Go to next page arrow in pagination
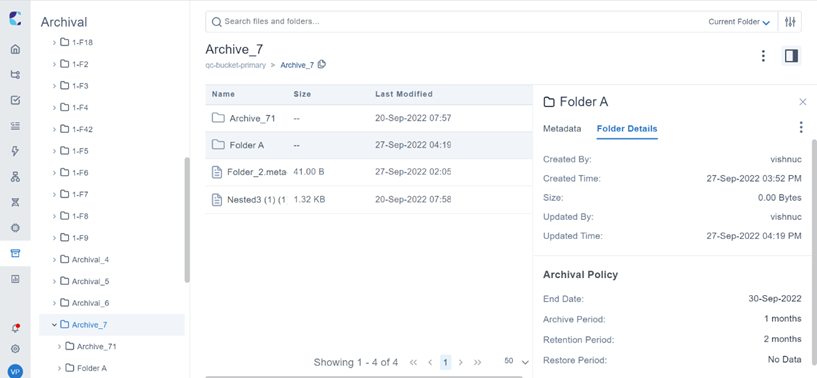 461,362
